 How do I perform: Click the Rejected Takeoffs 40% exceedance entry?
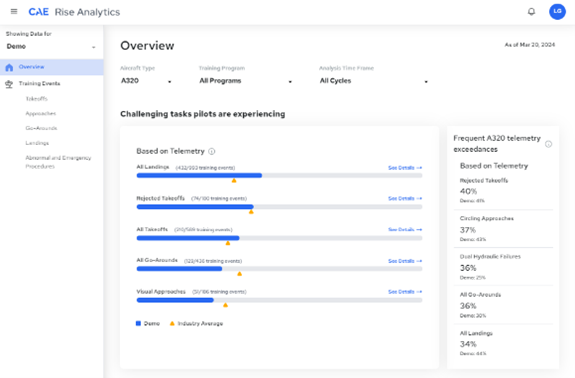[x=503, y=191]
